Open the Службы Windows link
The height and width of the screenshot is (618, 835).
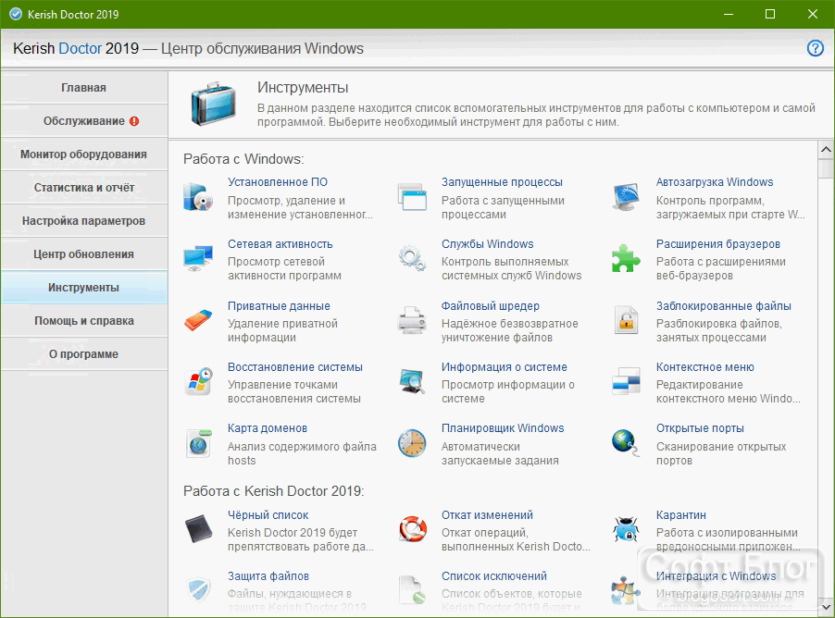point(487,244)
